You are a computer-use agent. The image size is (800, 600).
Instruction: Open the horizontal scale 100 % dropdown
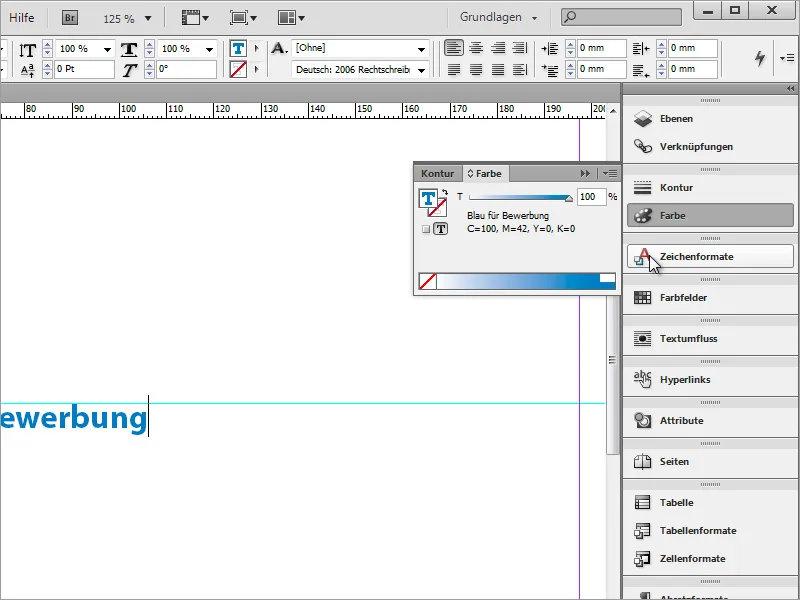tap(210, 49)
